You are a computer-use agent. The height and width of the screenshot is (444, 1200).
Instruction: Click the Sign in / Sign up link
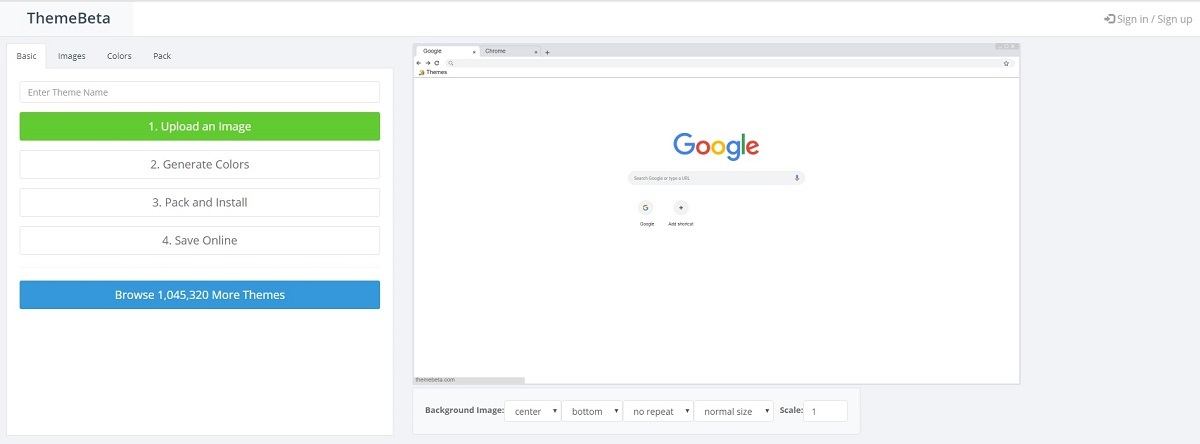pyautogui.click(x=1147, y=19)
